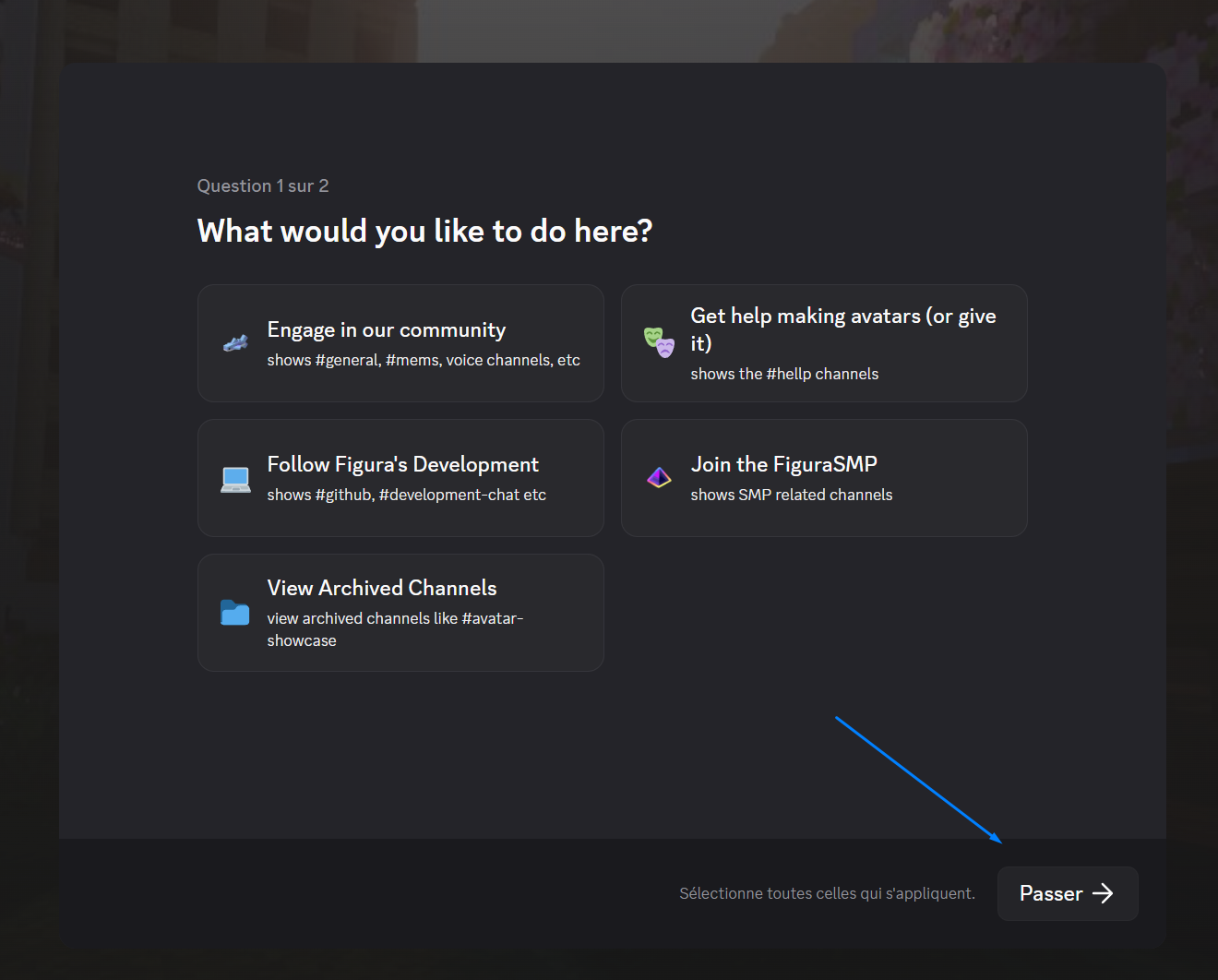This screenshot has width=1218, height=980.
Task: Click the blue folder icon
Action: click(x=235, y=613)
